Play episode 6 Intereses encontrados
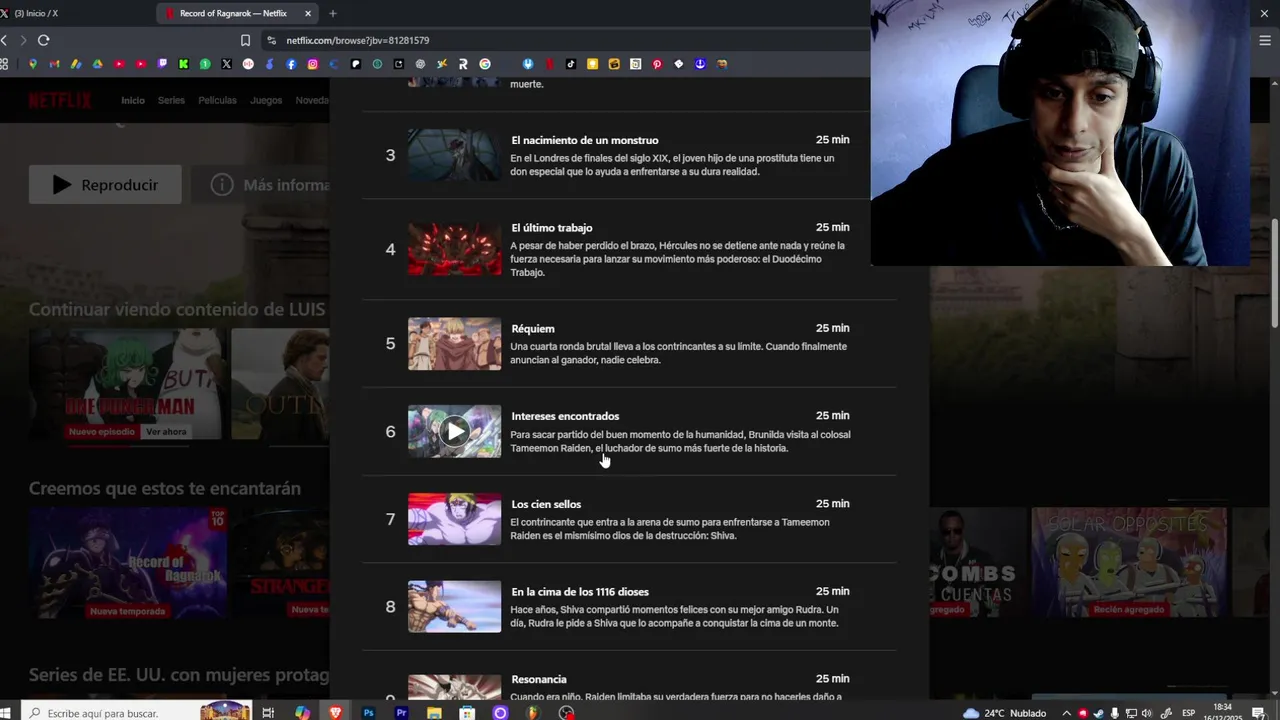The height and width of the screenshot is (720, 1280). point(455,431)
